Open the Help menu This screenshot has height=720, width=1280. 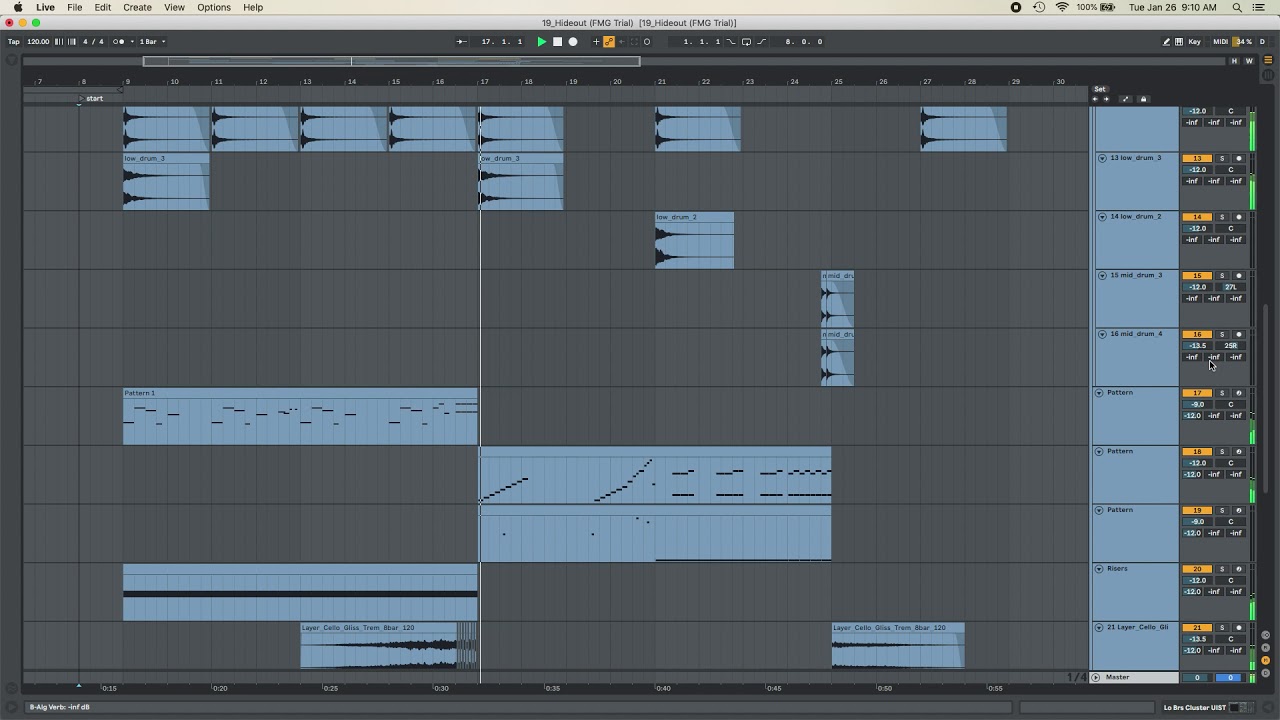(253, 7)
